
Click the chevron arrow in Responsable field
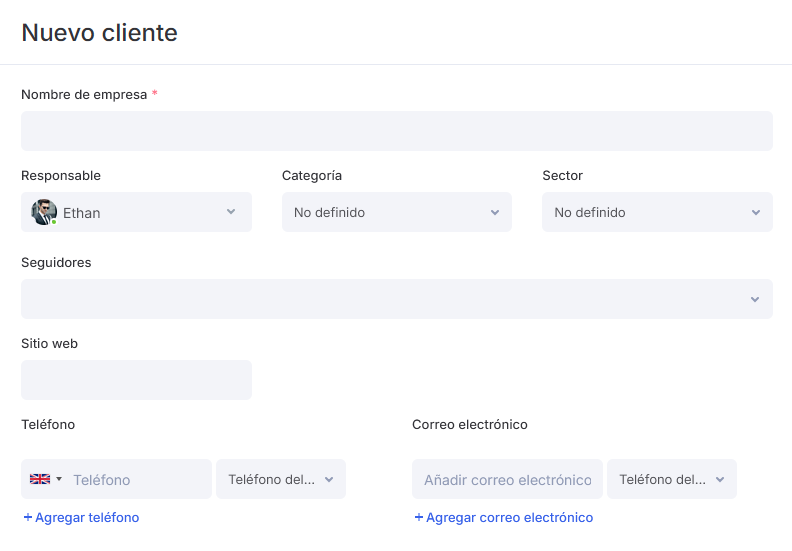point(231,212)
